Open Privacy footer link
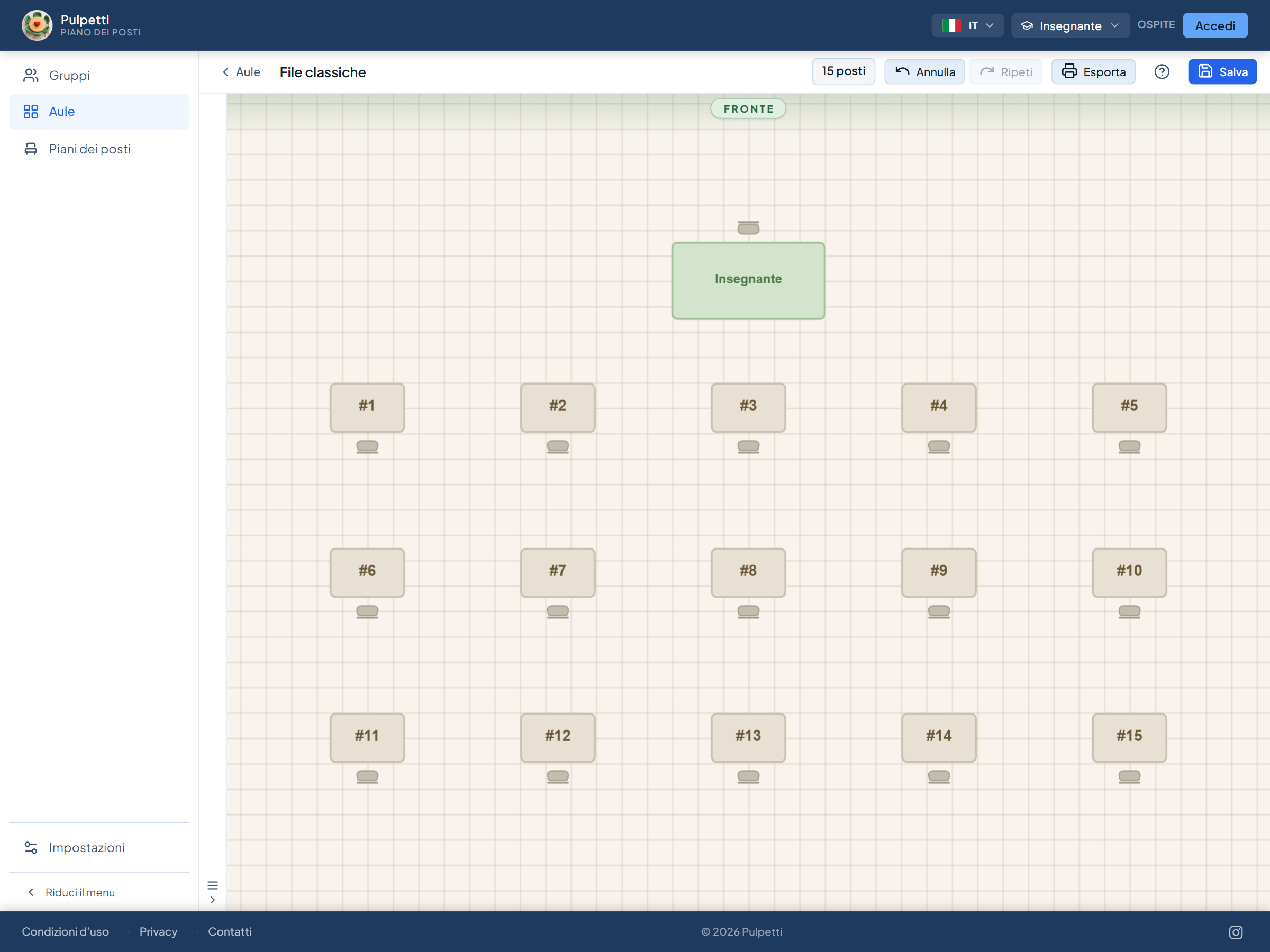Screen dimensions: 1270x952 pyautogui.click(x=158, y=932)
